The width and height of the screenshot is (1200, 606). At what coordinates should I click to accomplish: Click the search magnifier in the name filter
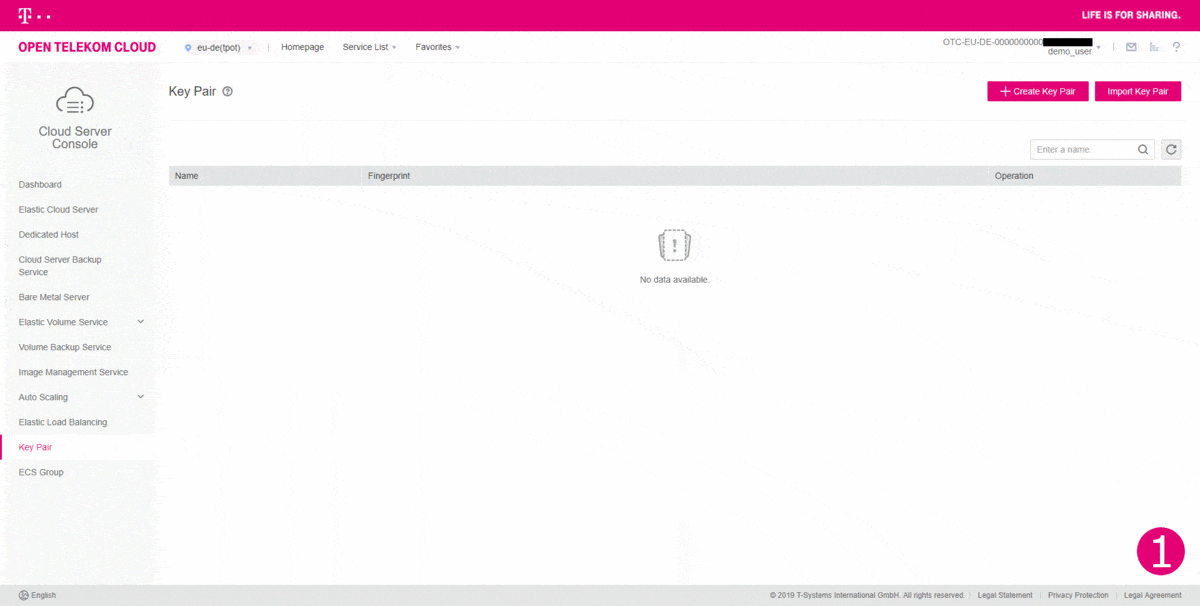(1143, 149)
